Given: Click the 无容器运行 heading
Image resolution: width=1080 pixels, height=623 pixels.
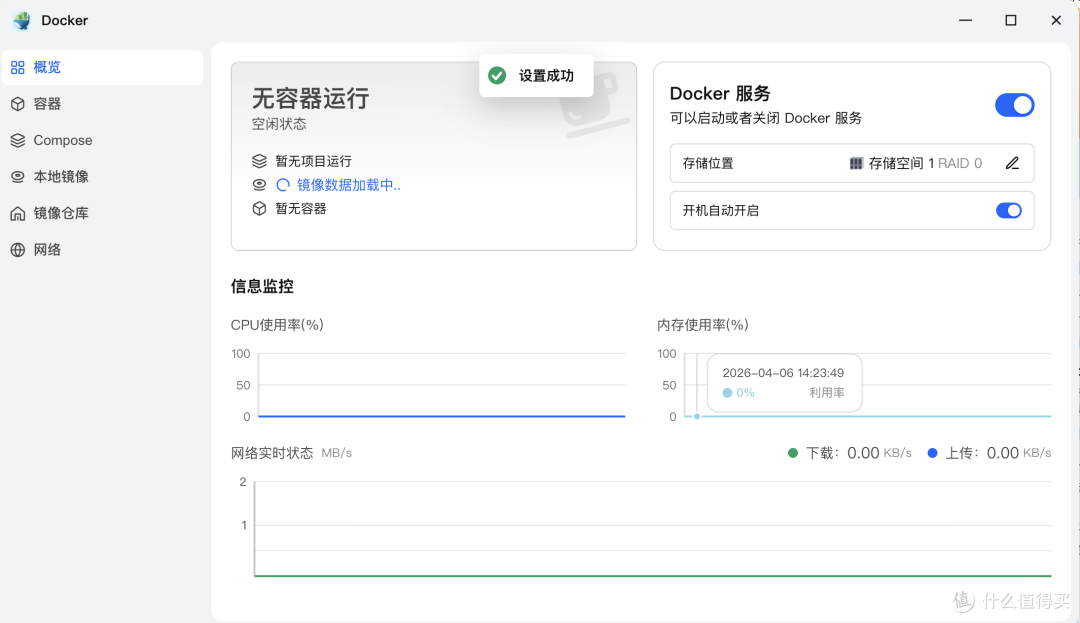Looking at the screenshot, I should click(x=310, y=98).
